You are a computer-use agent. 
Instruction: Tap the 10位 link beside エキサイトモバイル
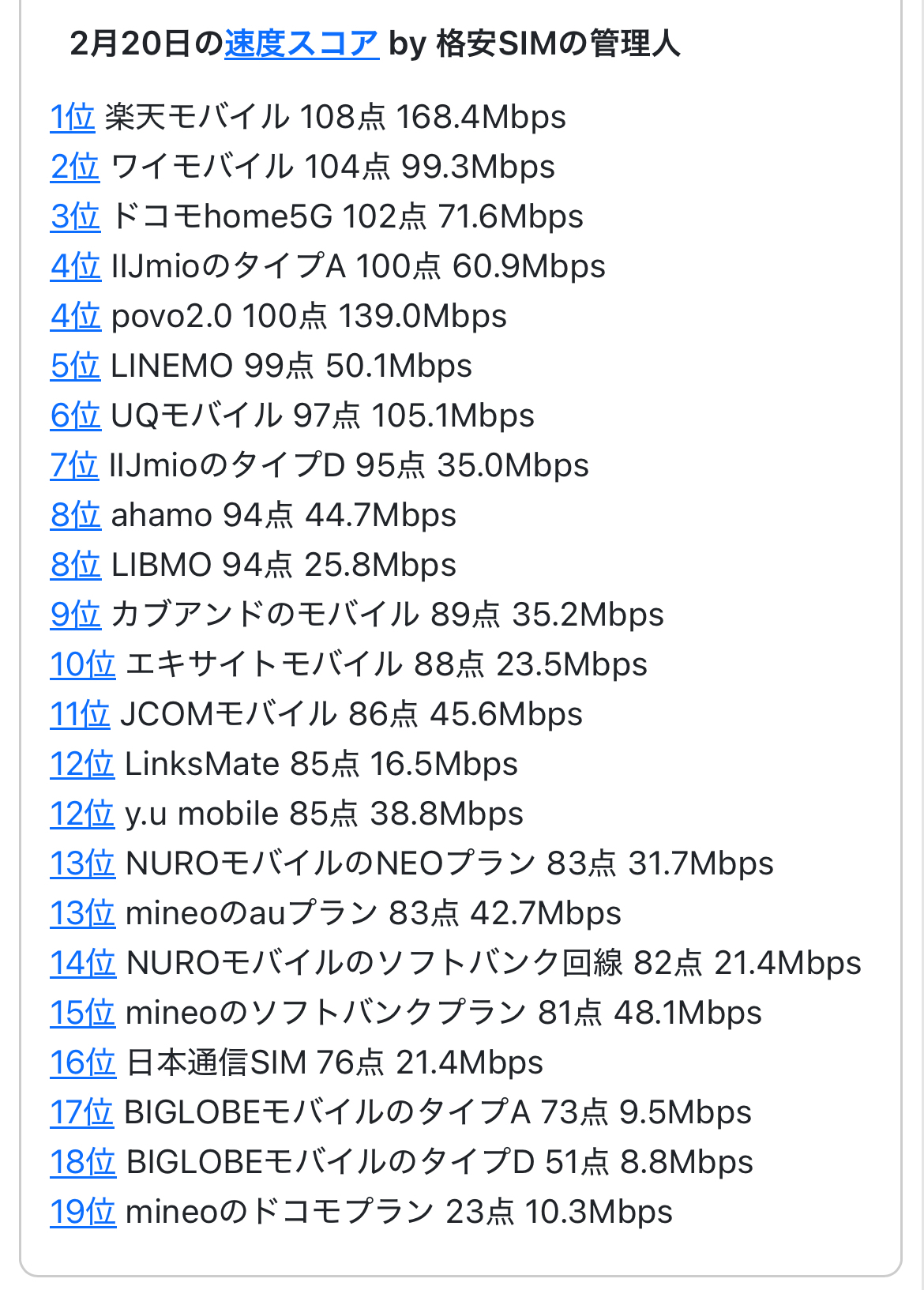point(82,665)
